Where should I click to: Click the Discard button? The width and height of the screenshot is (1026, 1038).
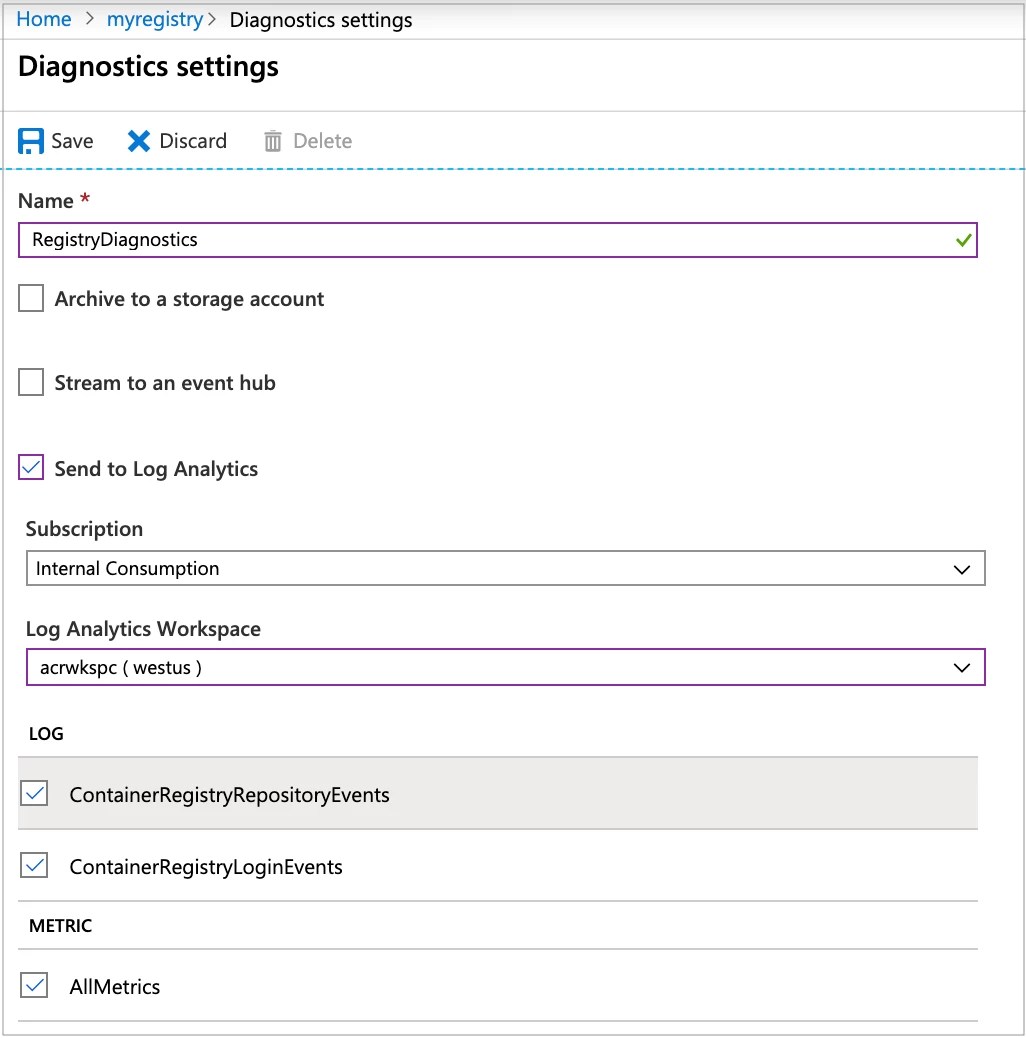(x=177, y=140)
